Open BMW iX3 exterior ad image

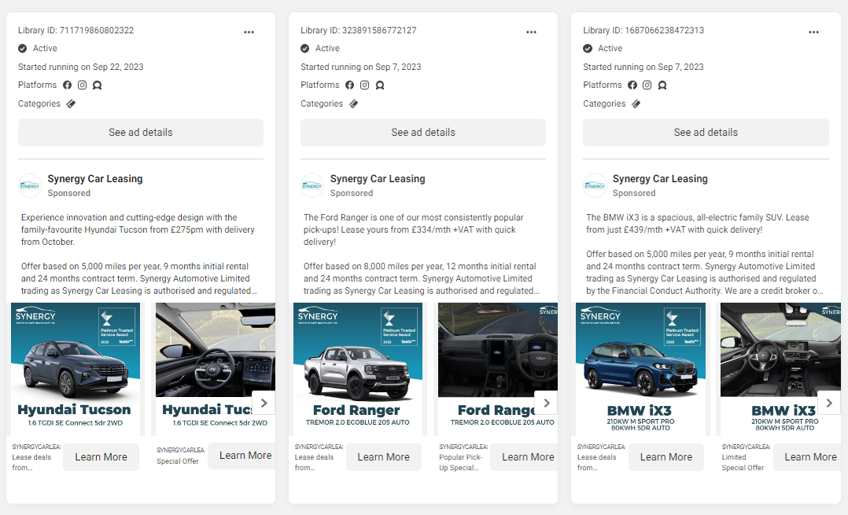coord(641,369)
